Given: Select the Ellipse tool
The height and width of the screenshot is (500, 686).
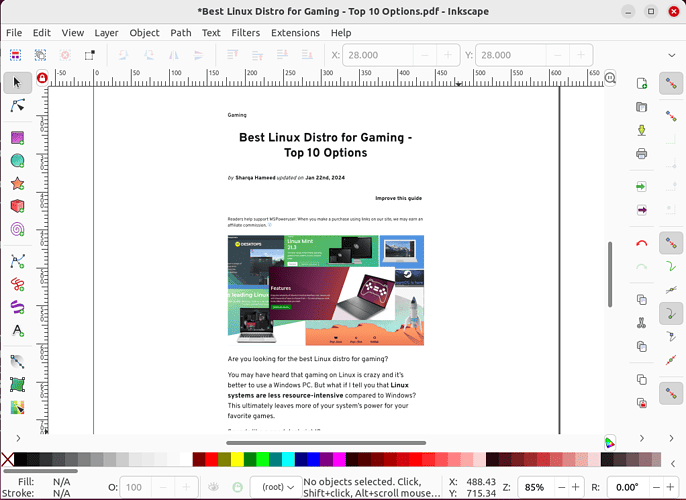Looking at the screenshot, I should (17, 161).
